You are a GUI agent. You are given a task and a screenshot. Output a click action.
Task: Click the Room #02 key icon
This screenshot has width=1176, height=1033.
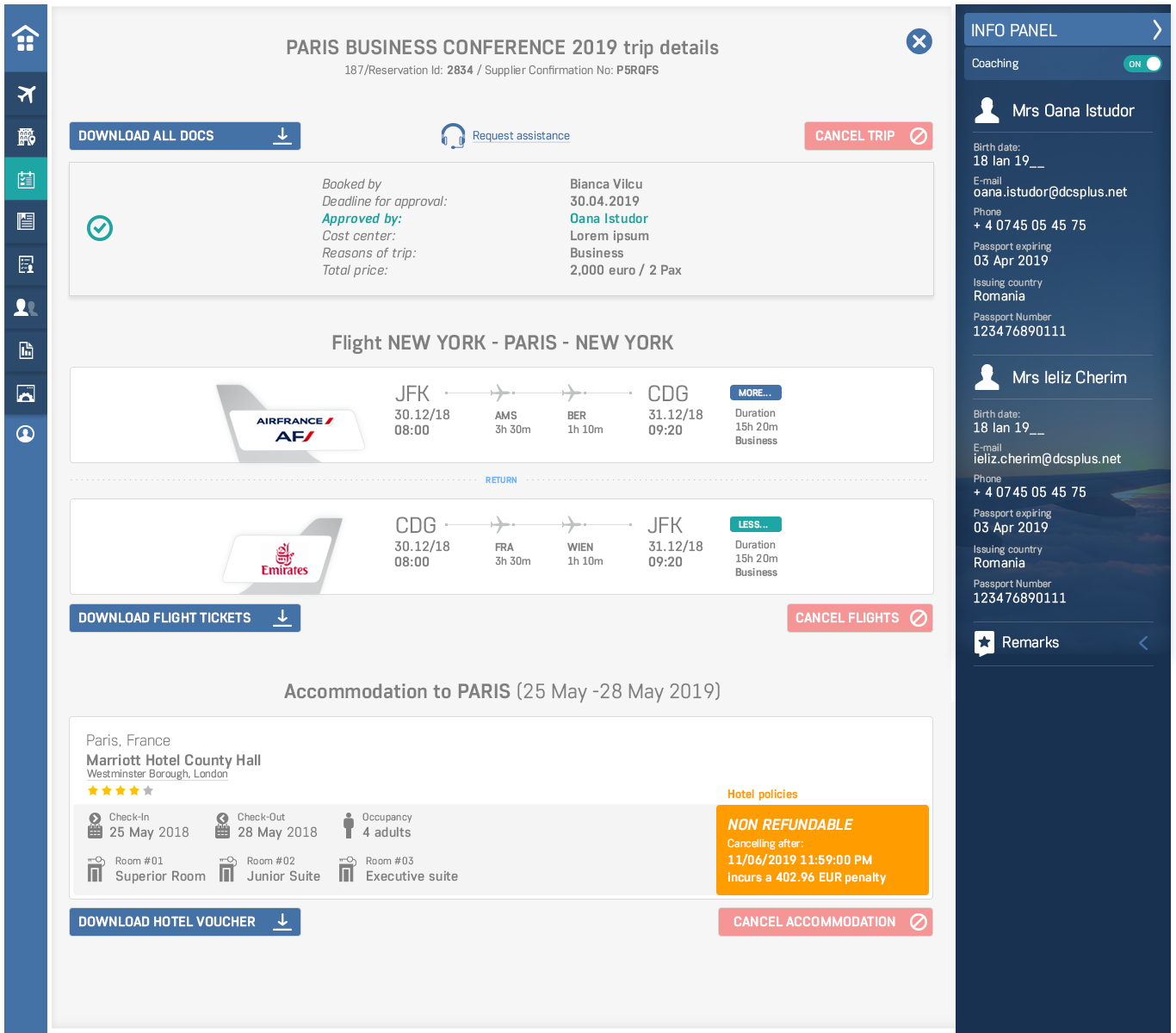(227, 869)
